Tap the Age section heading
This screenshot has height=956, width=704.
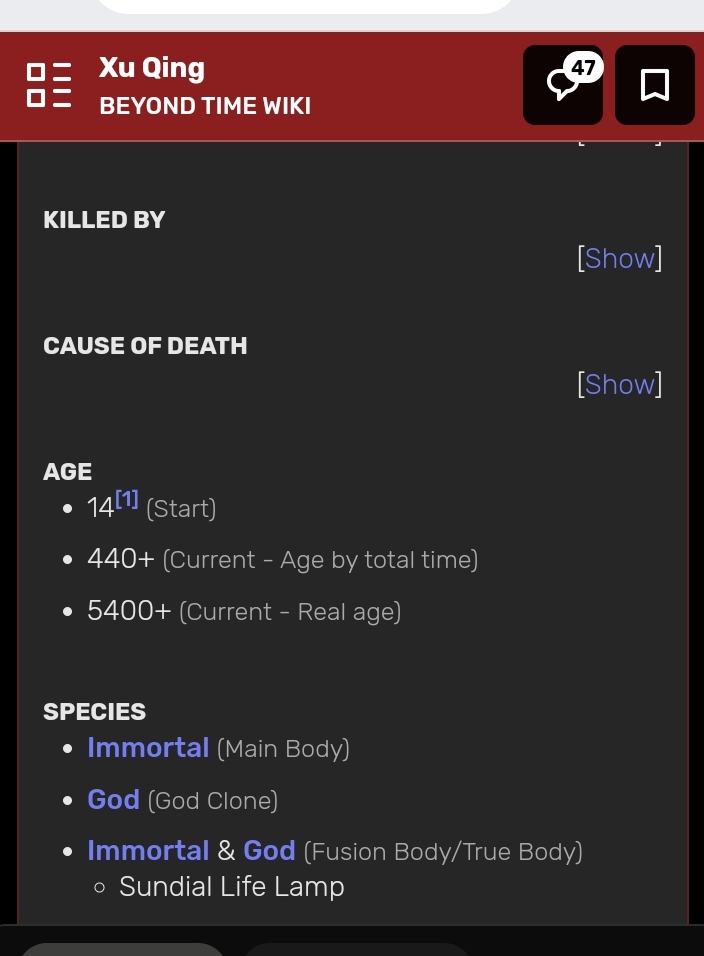68,471
